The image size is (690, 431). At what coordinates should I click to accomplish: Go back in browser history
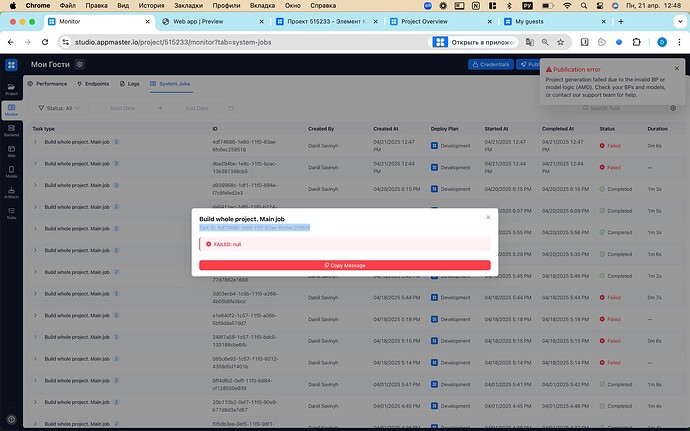click(11, 42)
